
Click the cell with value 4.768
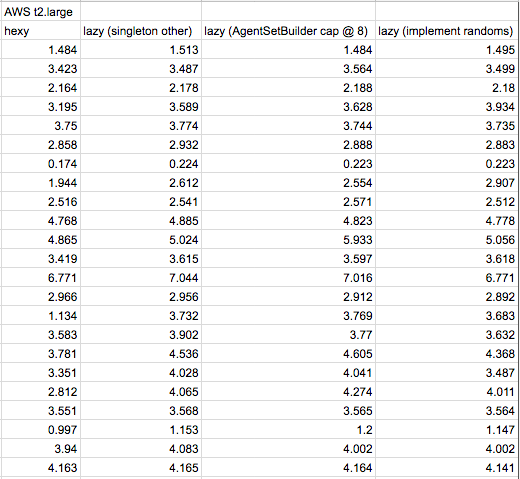tap(41, 221)
